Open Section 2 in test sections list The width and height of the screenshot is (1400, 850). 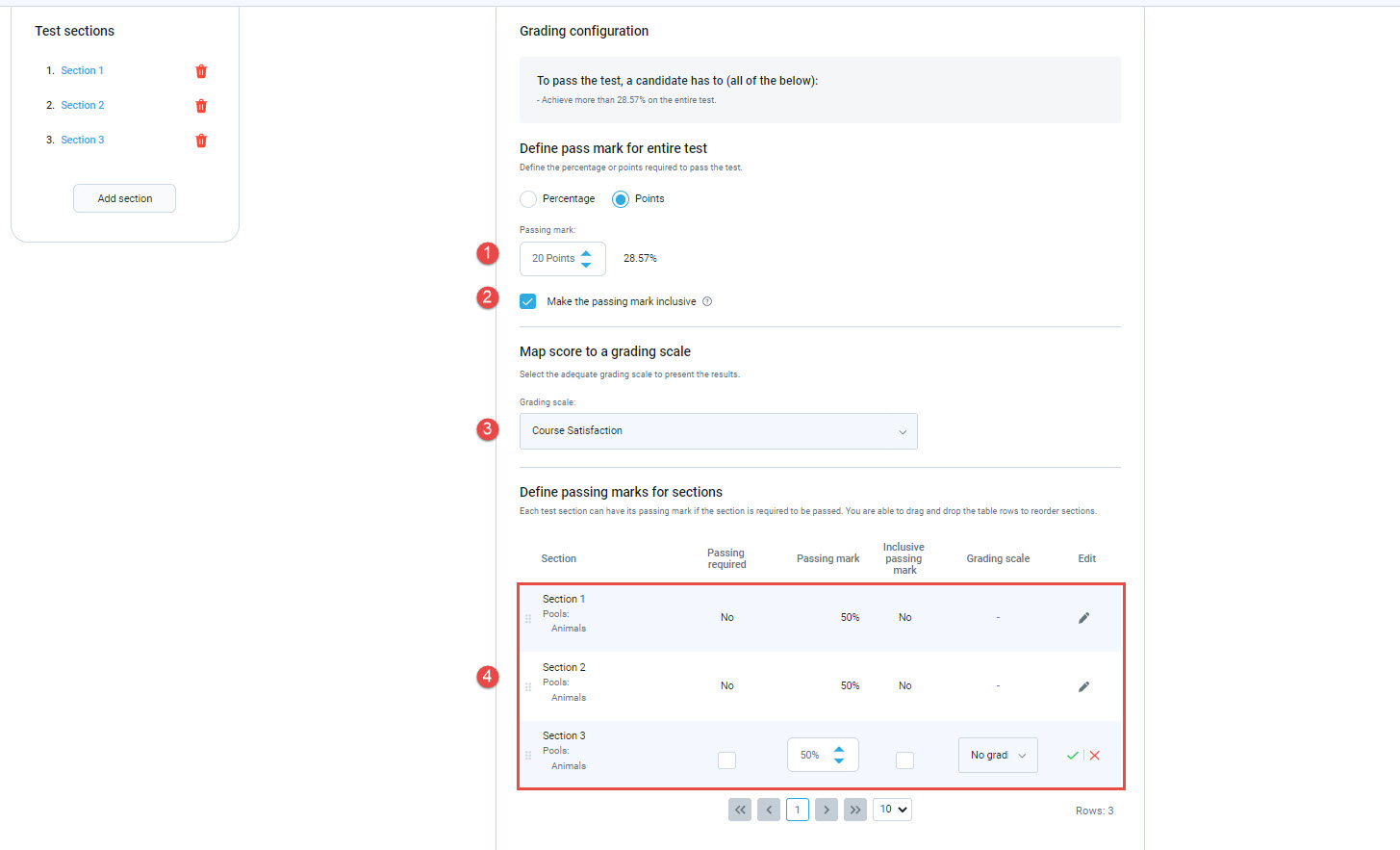coord(82,106)
